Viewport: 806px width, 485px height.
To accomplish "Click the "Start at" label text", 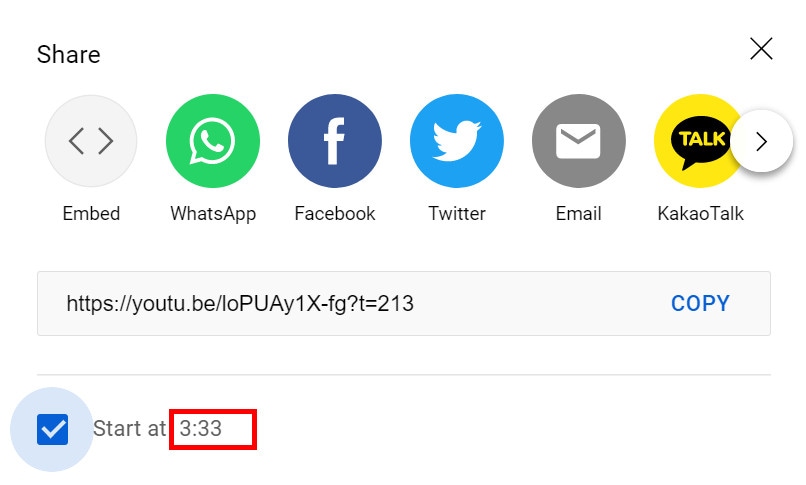I will (129, 428).
